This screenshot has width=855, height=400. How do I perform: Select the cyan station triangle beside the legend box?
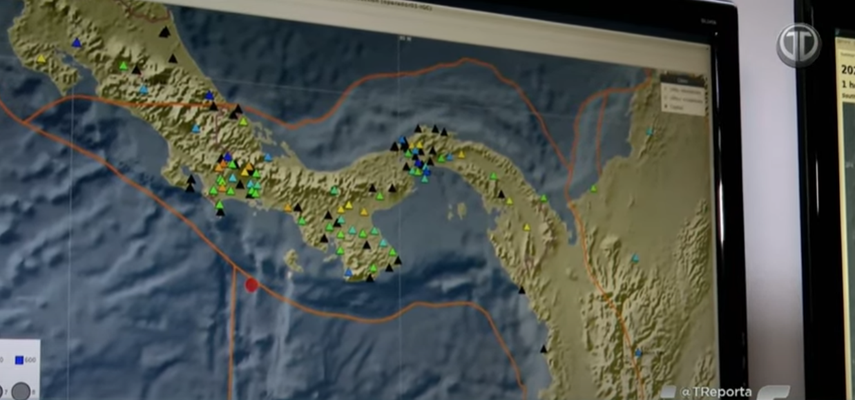pyautogui.click(x=649, y=131)
